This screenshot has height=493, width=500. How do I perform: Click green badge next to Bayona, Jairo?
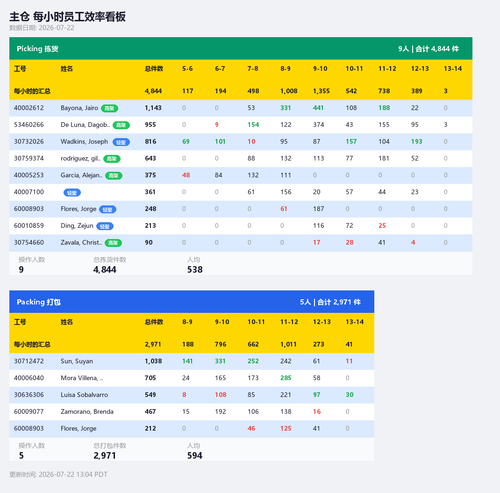(109, 108)
